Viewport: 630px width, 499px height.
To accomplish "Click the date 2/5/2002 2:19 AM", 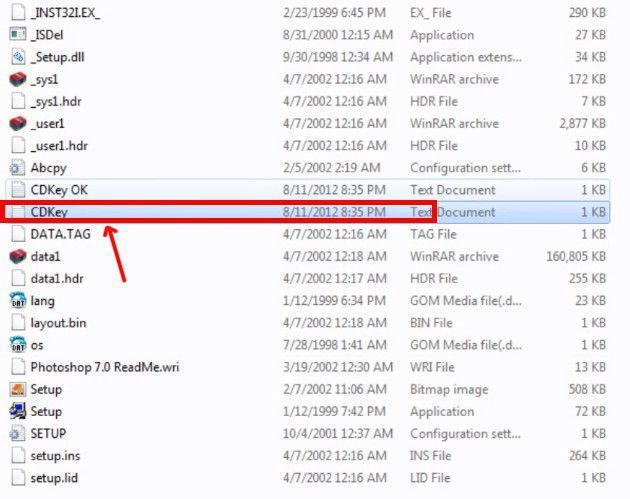I will 331,168.
